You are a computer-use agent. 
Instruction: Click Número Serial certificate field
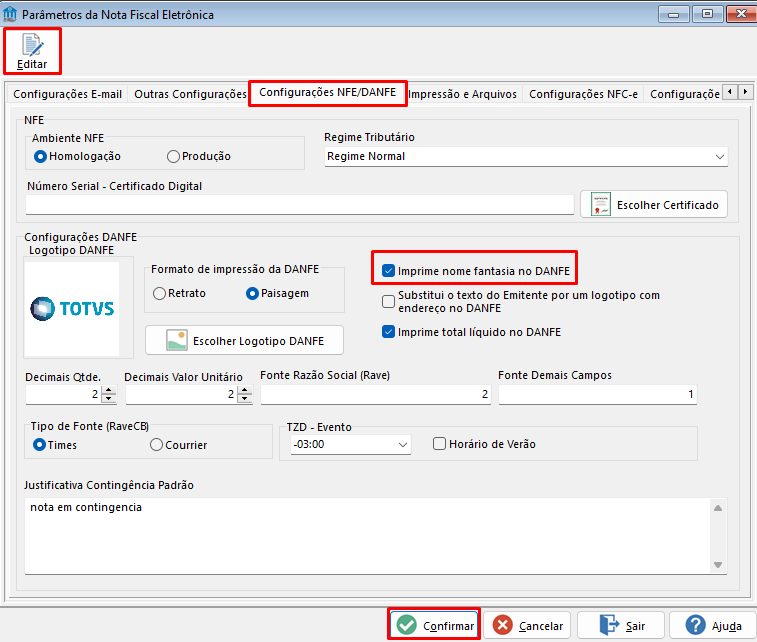point(299,205)
